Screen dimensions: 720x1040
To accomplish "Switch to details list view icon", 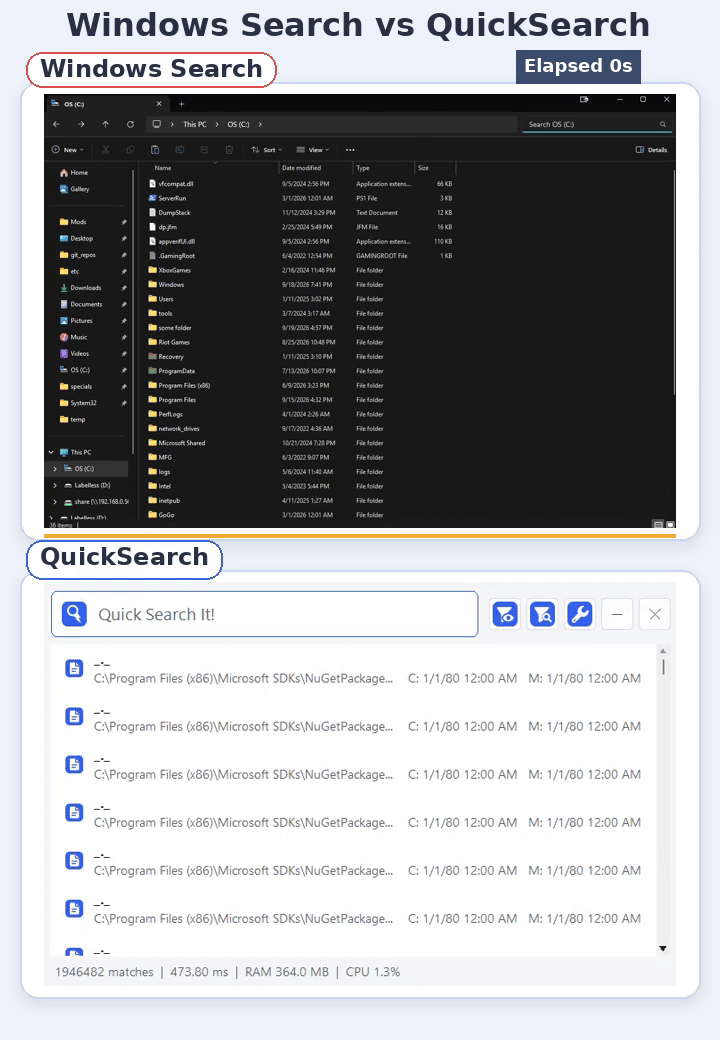I will pos(658,524).
